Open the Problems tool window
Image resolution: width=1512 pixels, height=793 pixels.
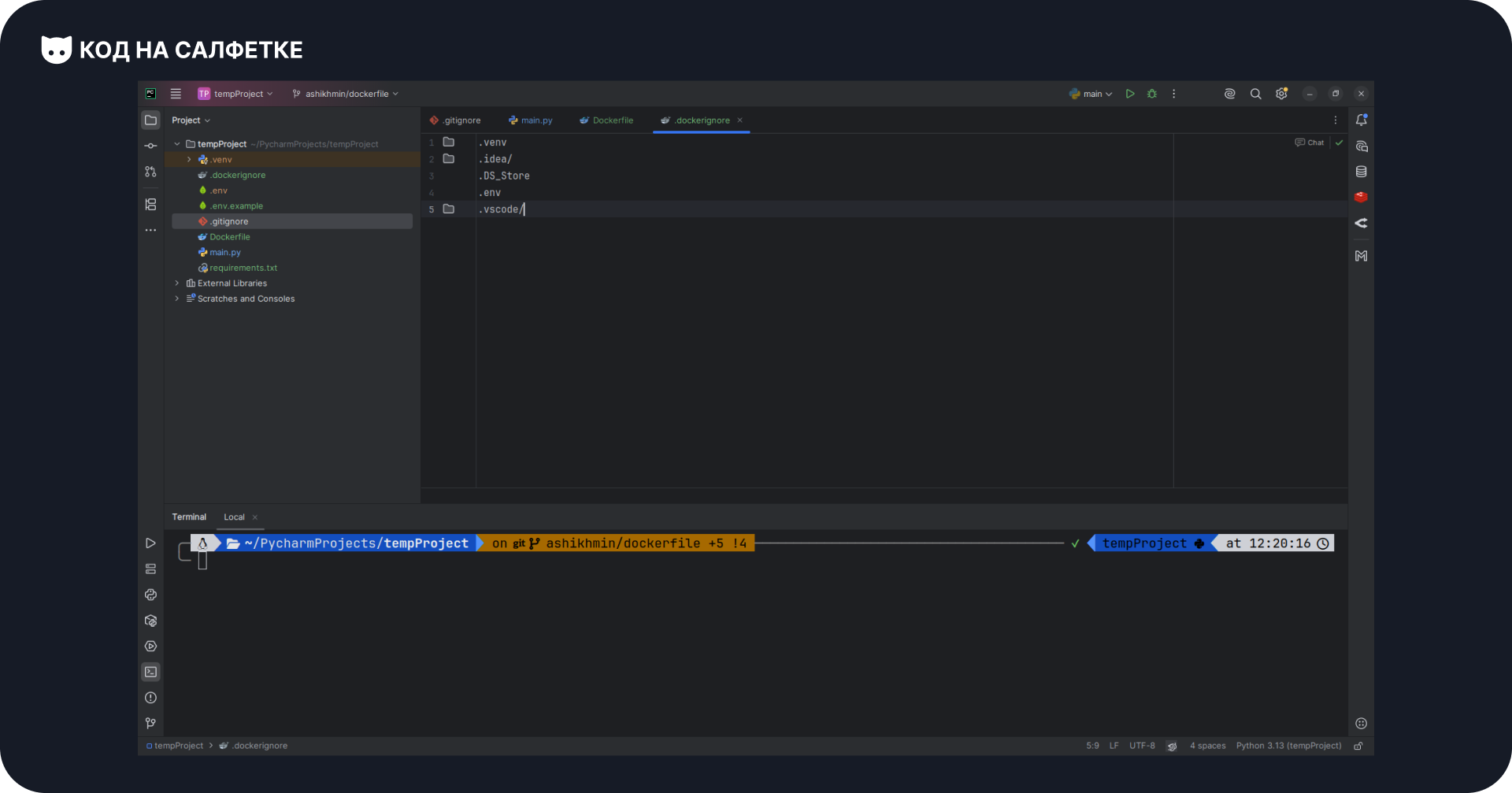click(x=150, y=698)
